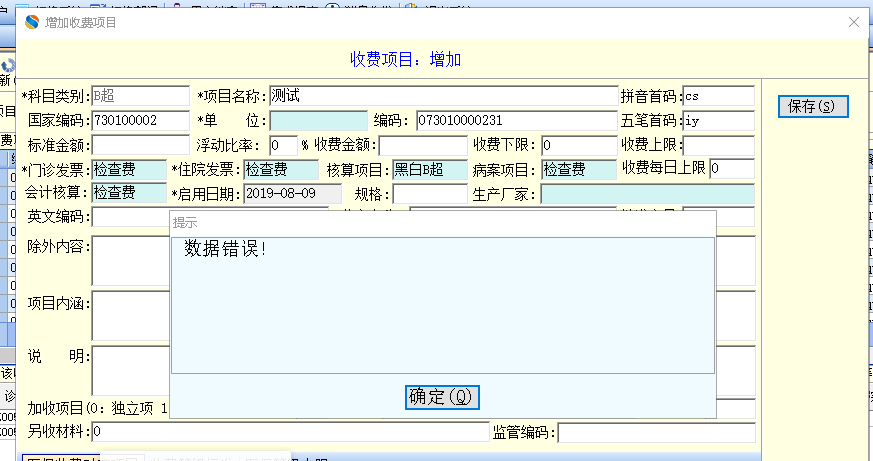
Task: Click the 项目内涵 text area
Action: (131, 316)
